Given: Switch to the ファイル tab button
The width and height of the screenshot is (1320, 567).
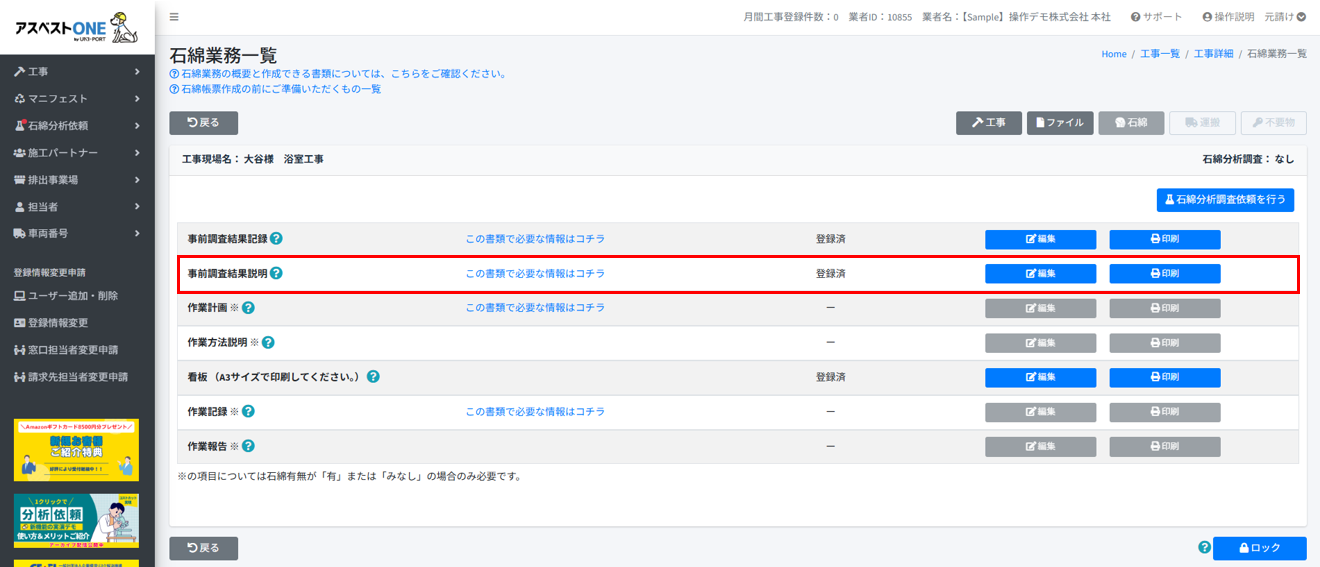Looking at the screenshot, I should 1060,123.
